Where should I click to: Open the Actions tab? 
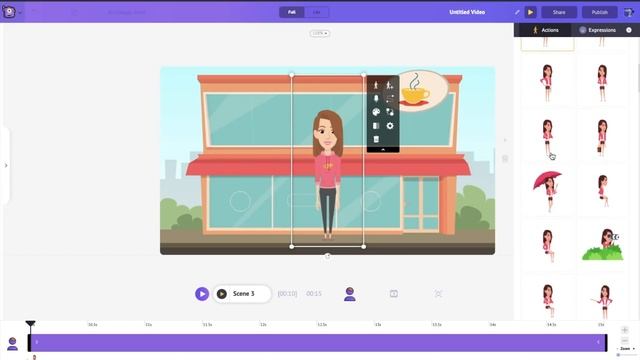click(545, 30)
